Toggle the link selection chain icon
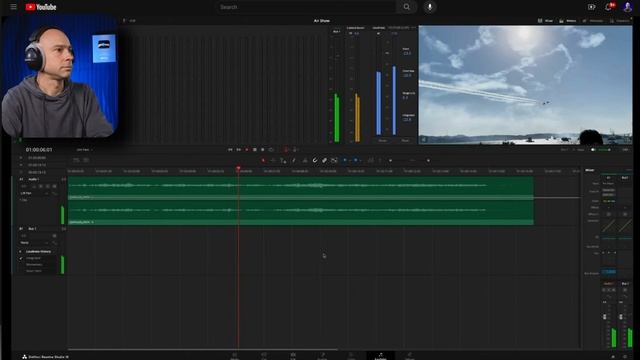 (x=324, y=160)
